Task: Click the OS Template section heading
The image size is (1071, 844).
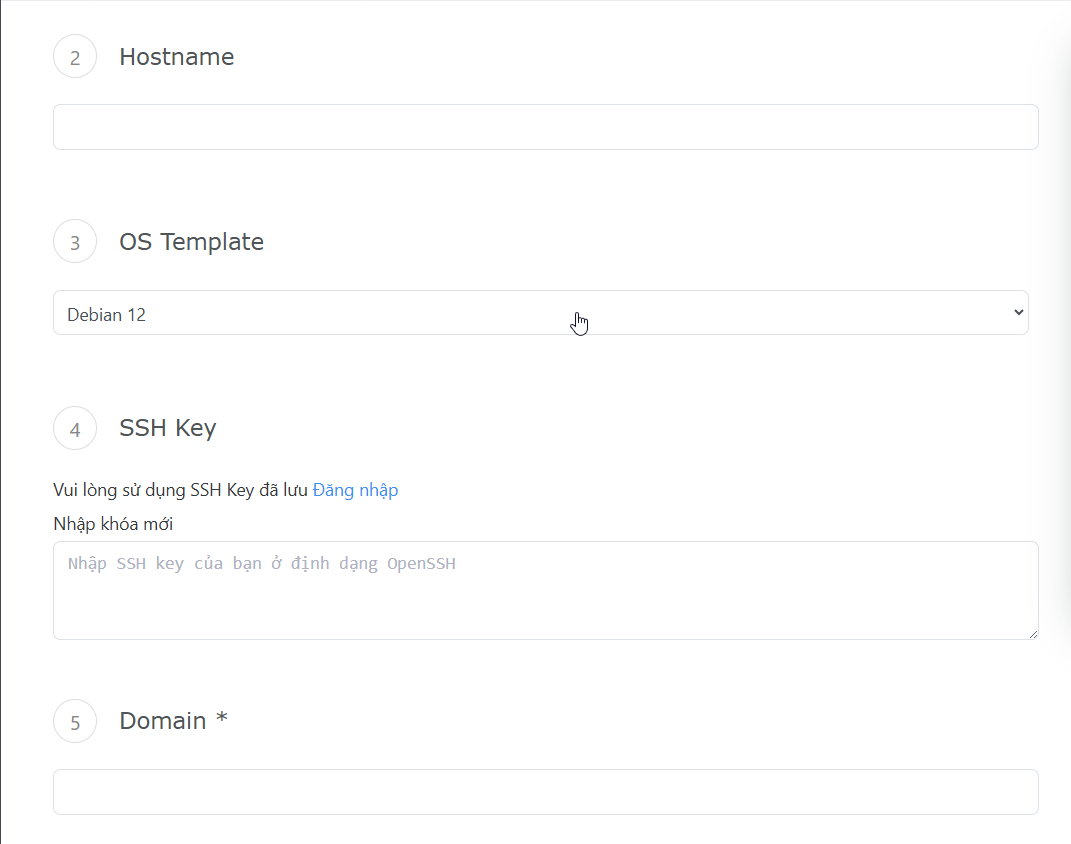Action: [x=191, y=242]
